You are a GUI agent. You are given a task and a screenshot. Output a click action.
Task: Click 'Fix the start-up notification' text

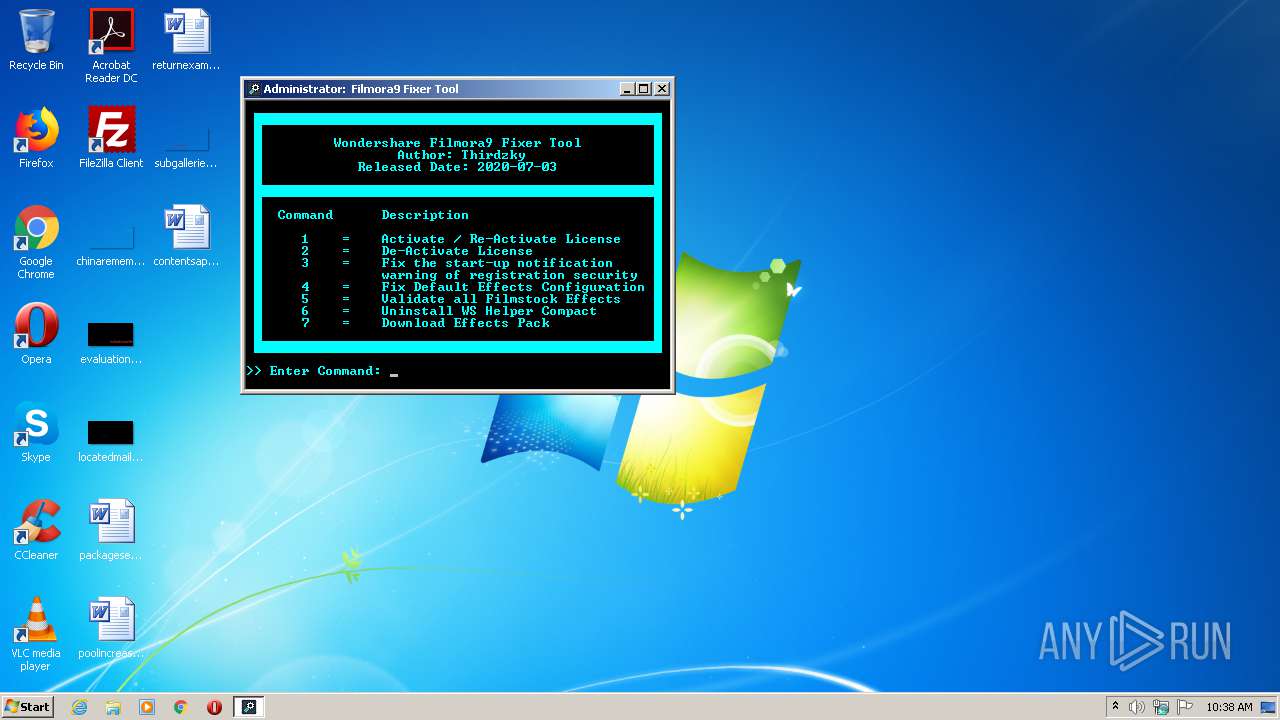(497, 263)
